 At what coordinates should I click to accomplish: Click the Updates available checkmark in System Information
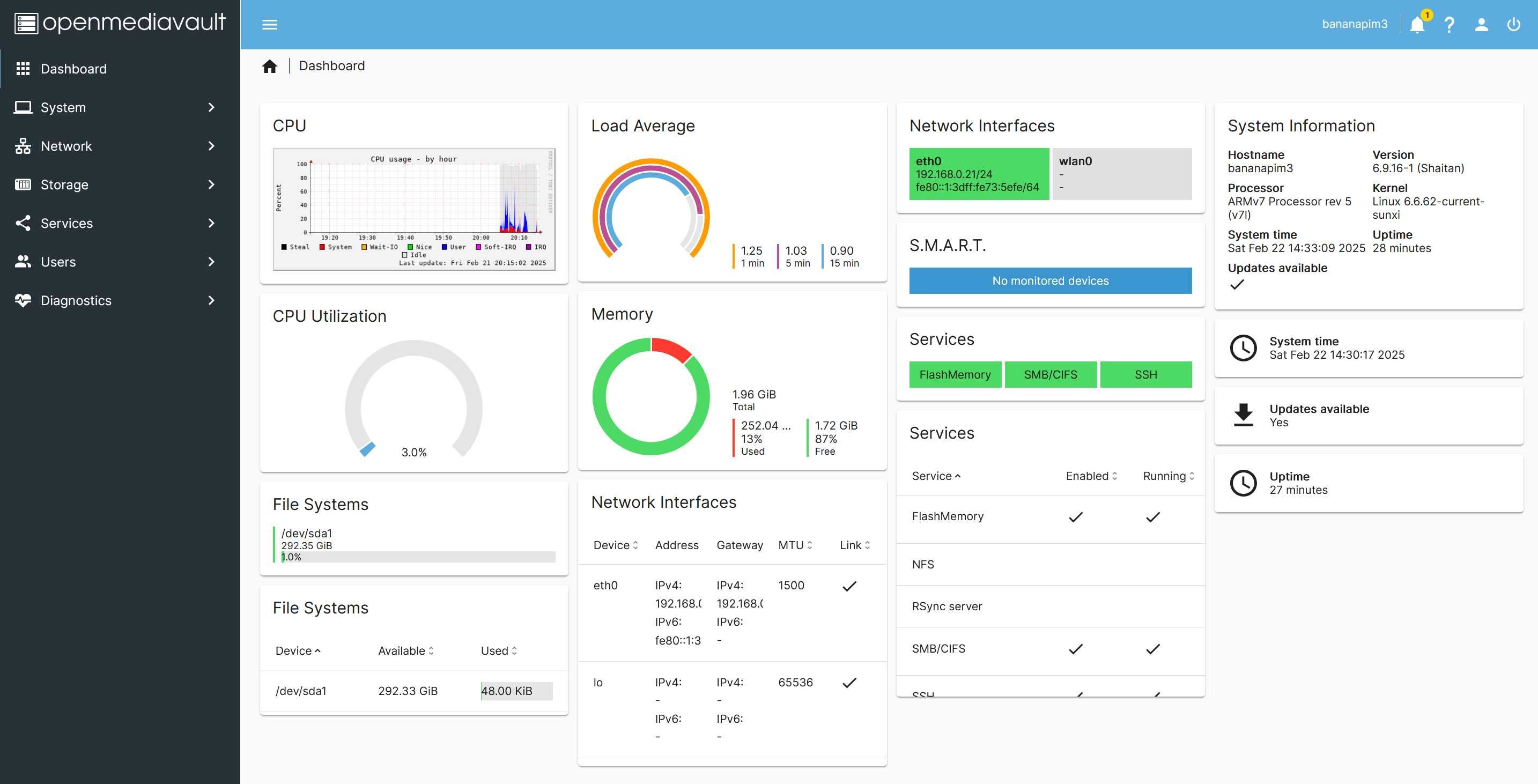point(1237,285)
